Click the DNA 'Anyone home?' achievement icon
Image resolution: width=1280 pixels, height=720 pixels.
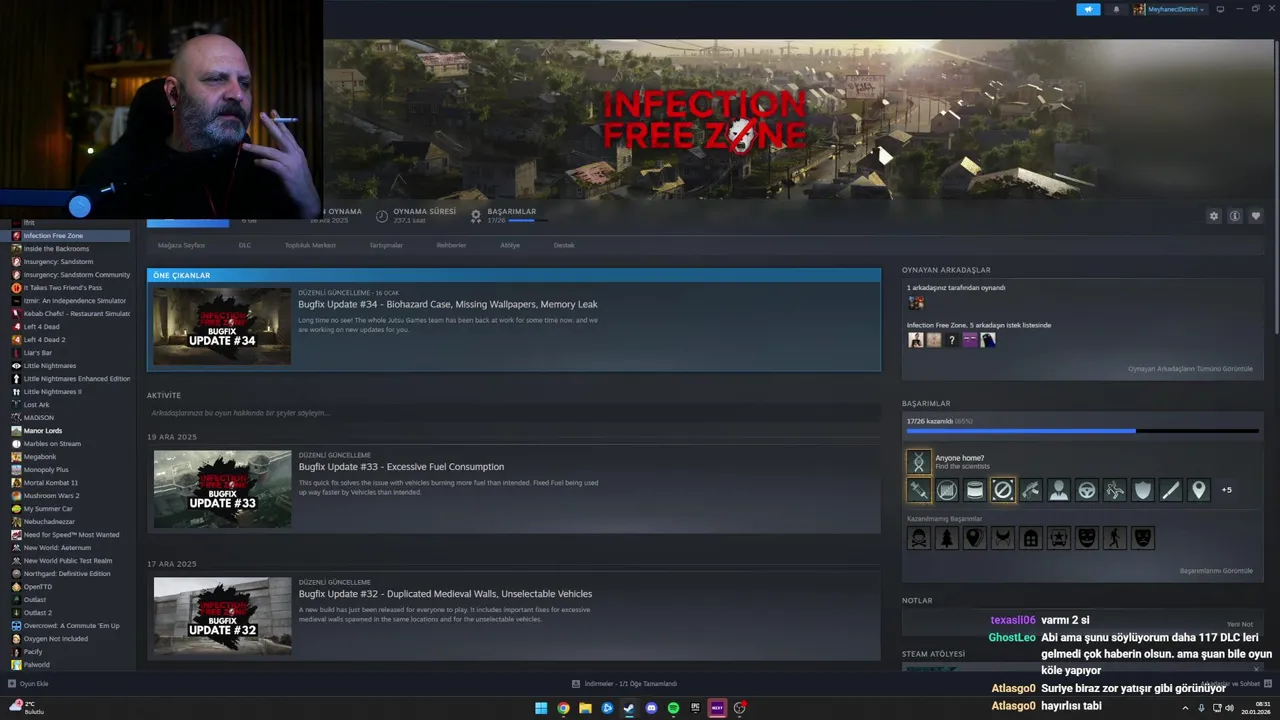coord(919,461)
